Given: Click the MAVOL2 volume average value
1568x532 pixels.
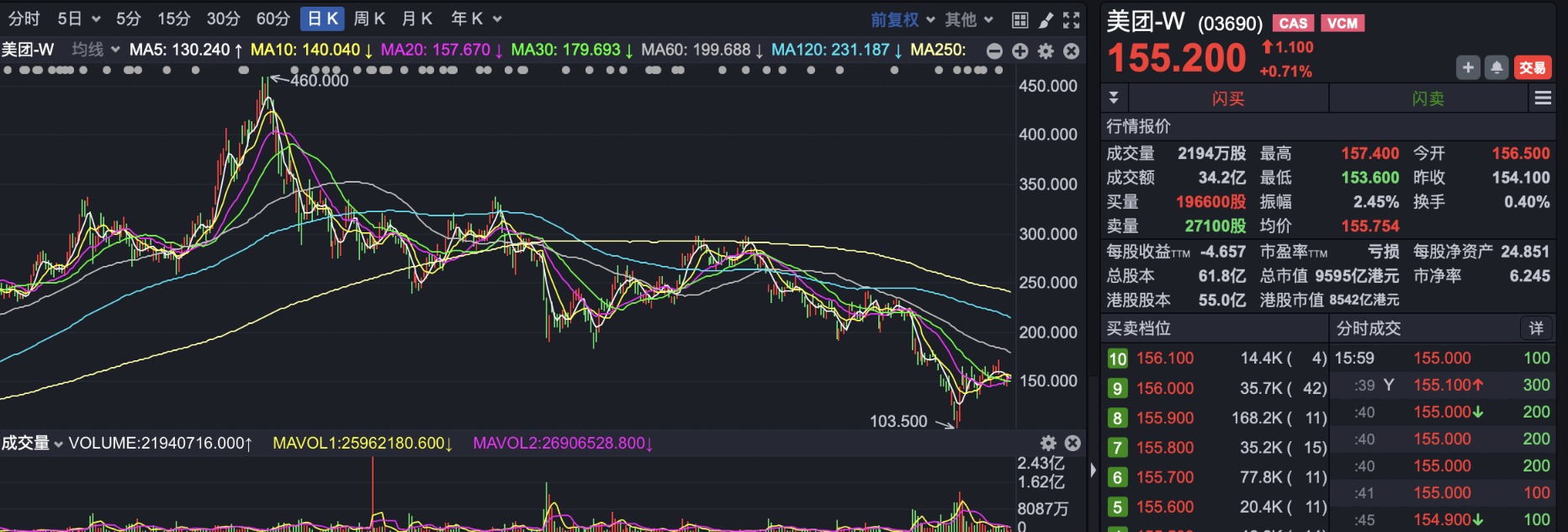Looking at the screenshot, I should [563, 443].
